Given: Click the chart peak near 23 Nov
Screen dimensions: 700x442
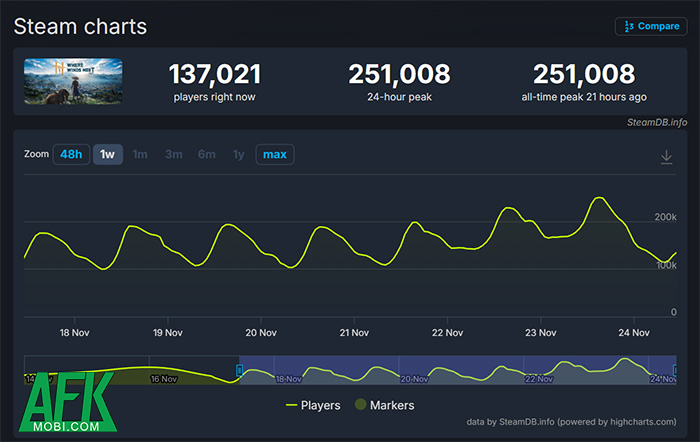Looking at the screenshot, I should [599, 198].
